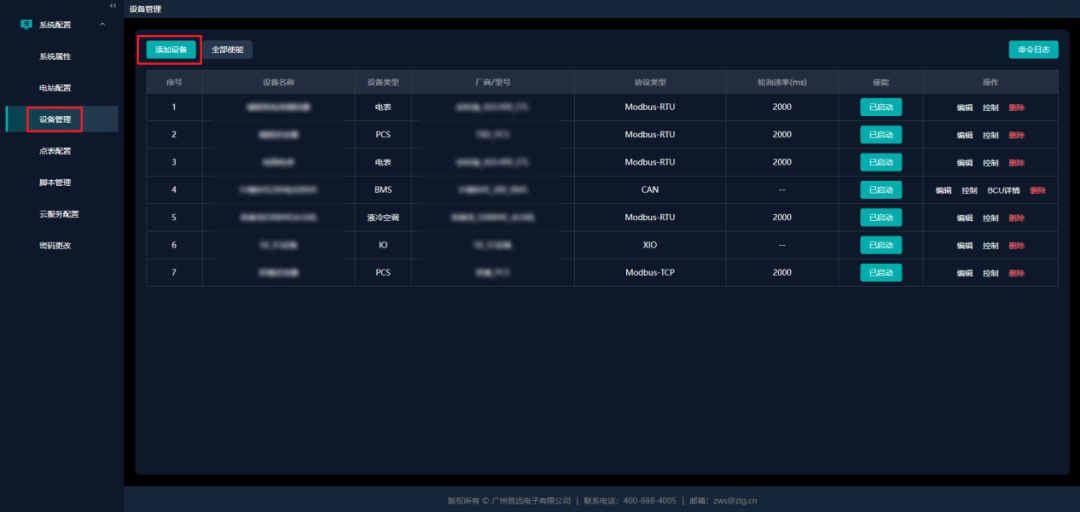Click the 协议类型 column header
The image size is (1080, 512).
[x=650, y=82]
